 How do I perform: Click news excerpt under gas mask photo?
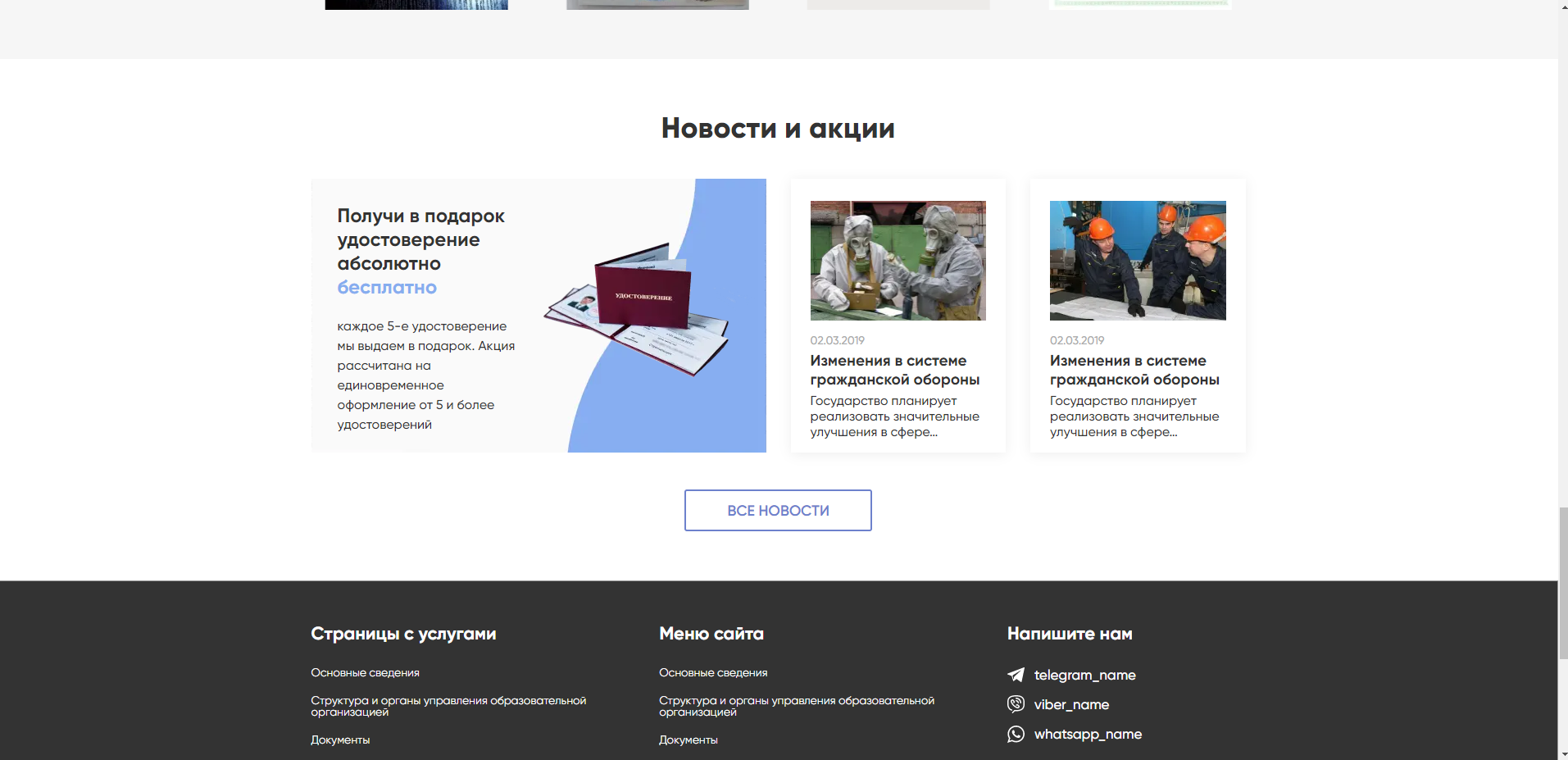895,416
